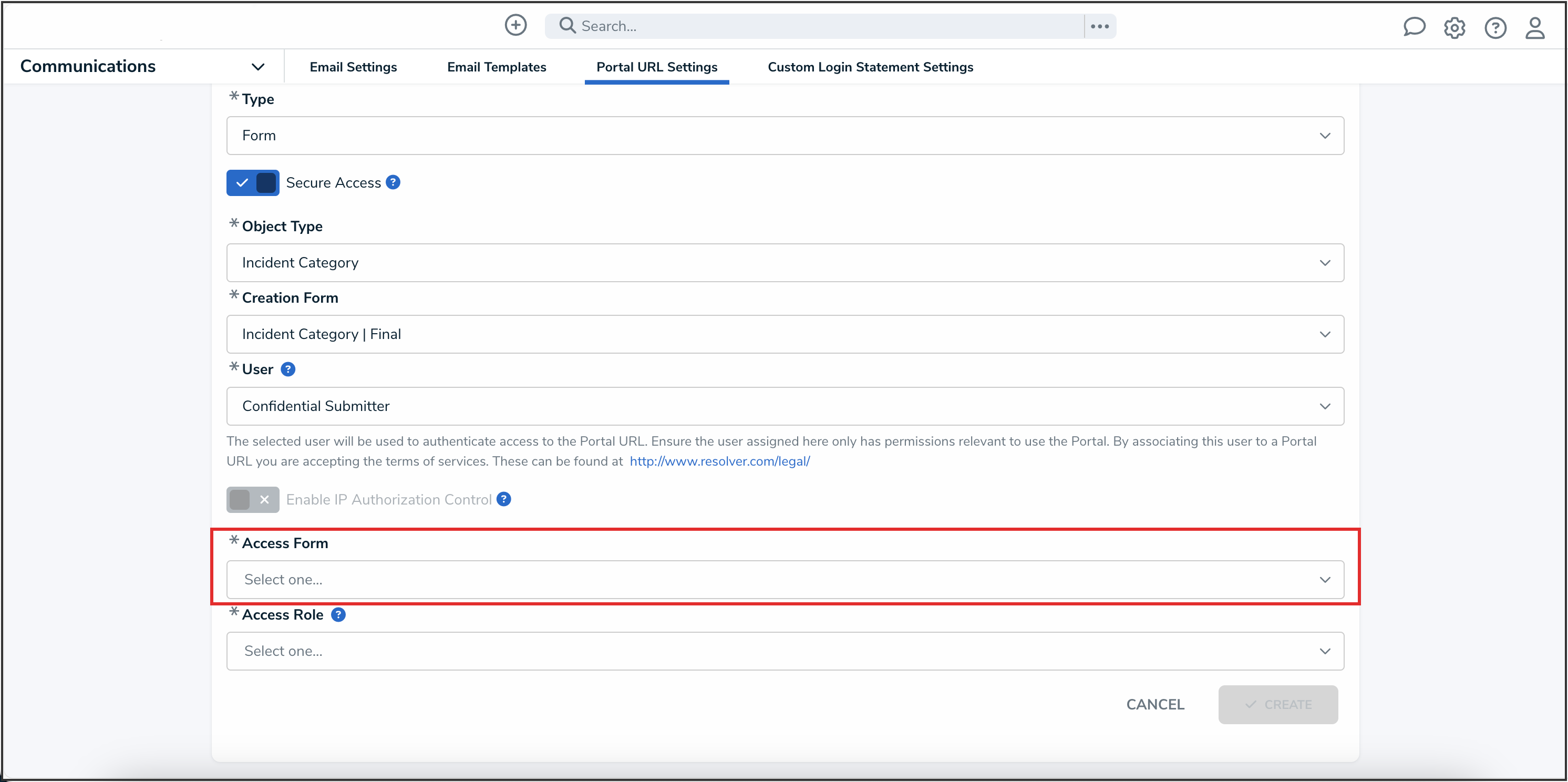
Task: Click the Access Role help icon
Action: point(338,615)
